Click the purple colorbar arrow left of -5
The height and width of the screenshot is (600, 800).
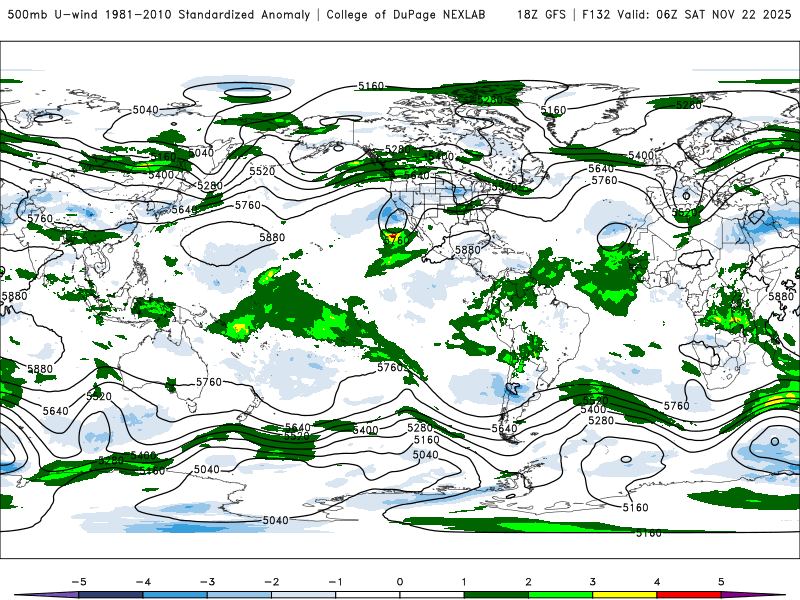click(x=46, y=595)
